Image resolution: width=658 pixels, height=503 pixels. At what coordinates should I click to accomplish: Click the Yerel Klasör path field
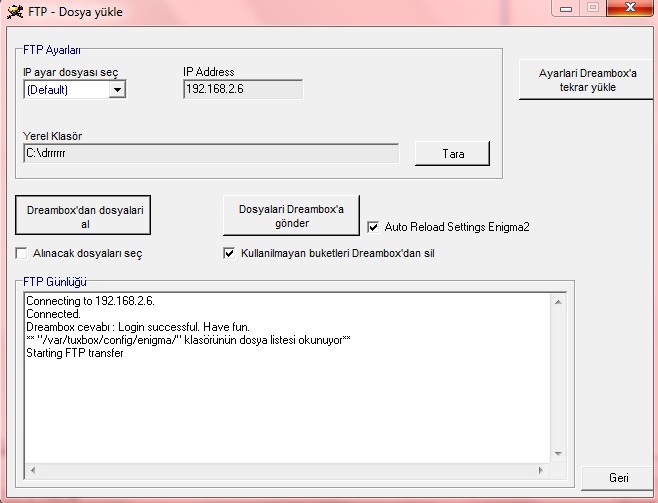point(211,154)
